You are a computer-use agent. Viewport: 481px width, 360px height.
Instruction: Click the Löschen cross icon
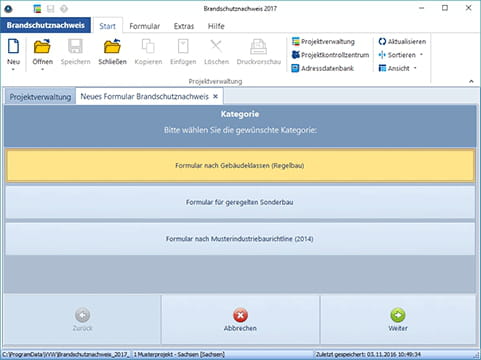click(x=216, y=46)
